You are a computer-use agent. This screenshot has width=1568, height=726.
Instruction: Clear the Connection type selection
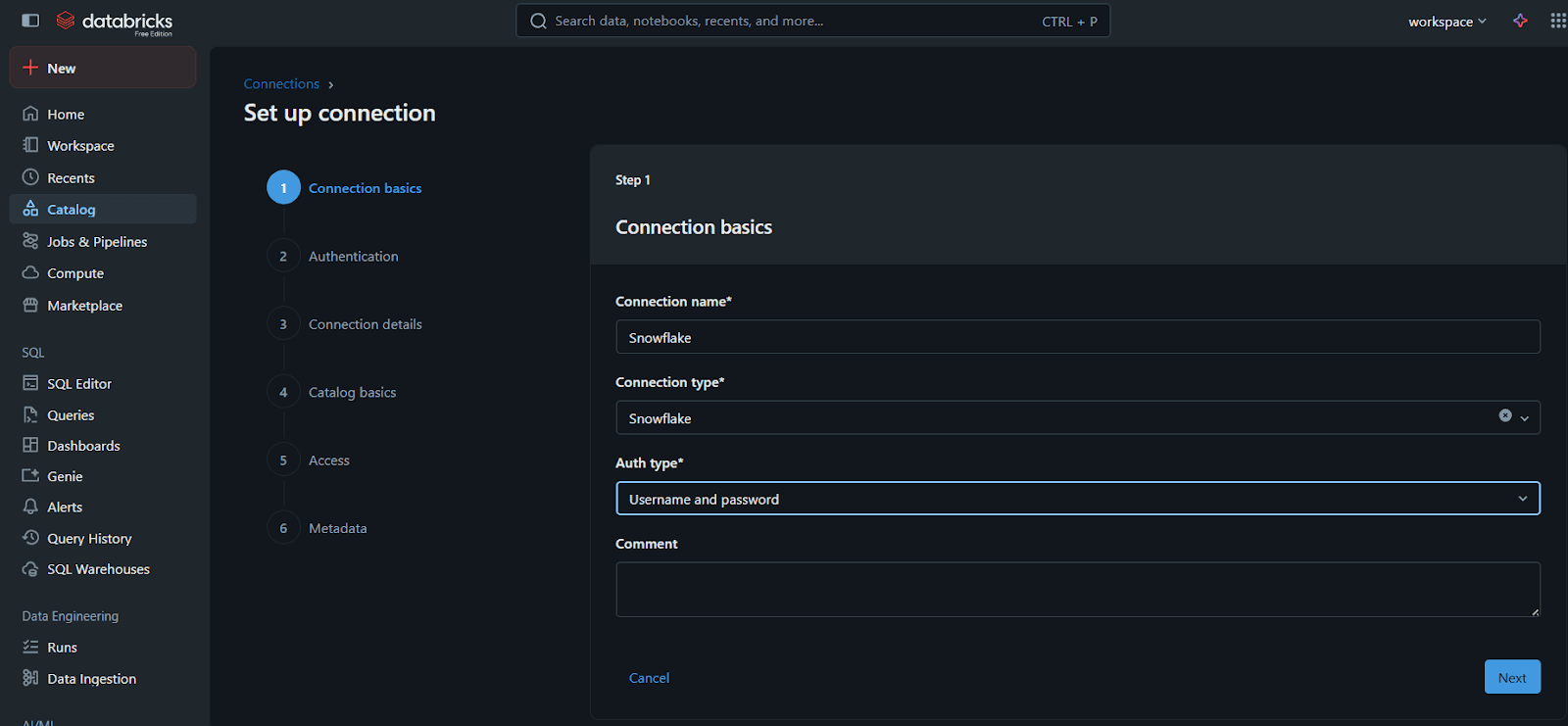pos(1505,416)
